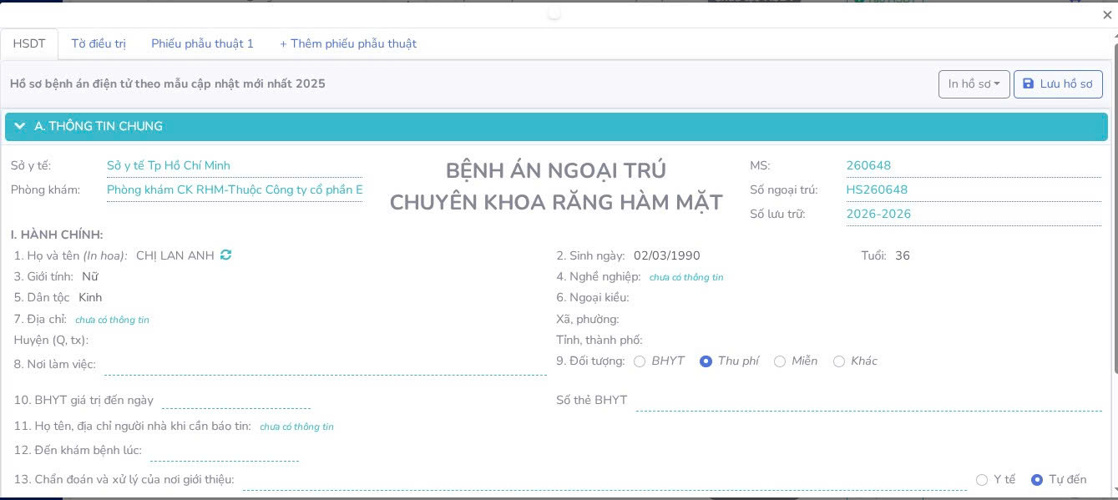Screen dimensions: 1118x500
Task: Click the Nơi làm việc input field
Action: [325, 365]
